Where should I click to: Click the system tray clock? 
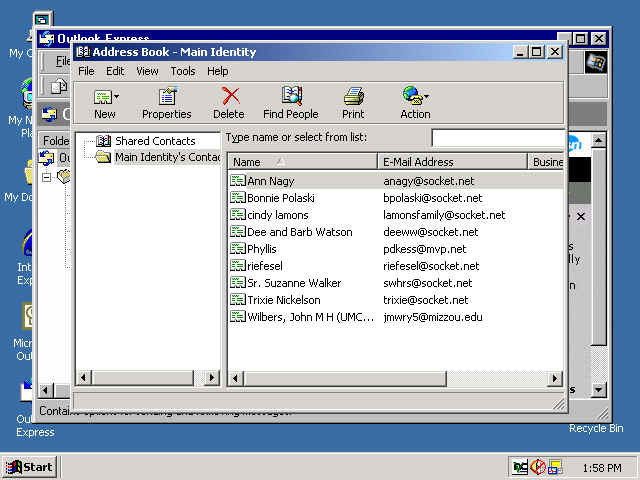point(602,468)
